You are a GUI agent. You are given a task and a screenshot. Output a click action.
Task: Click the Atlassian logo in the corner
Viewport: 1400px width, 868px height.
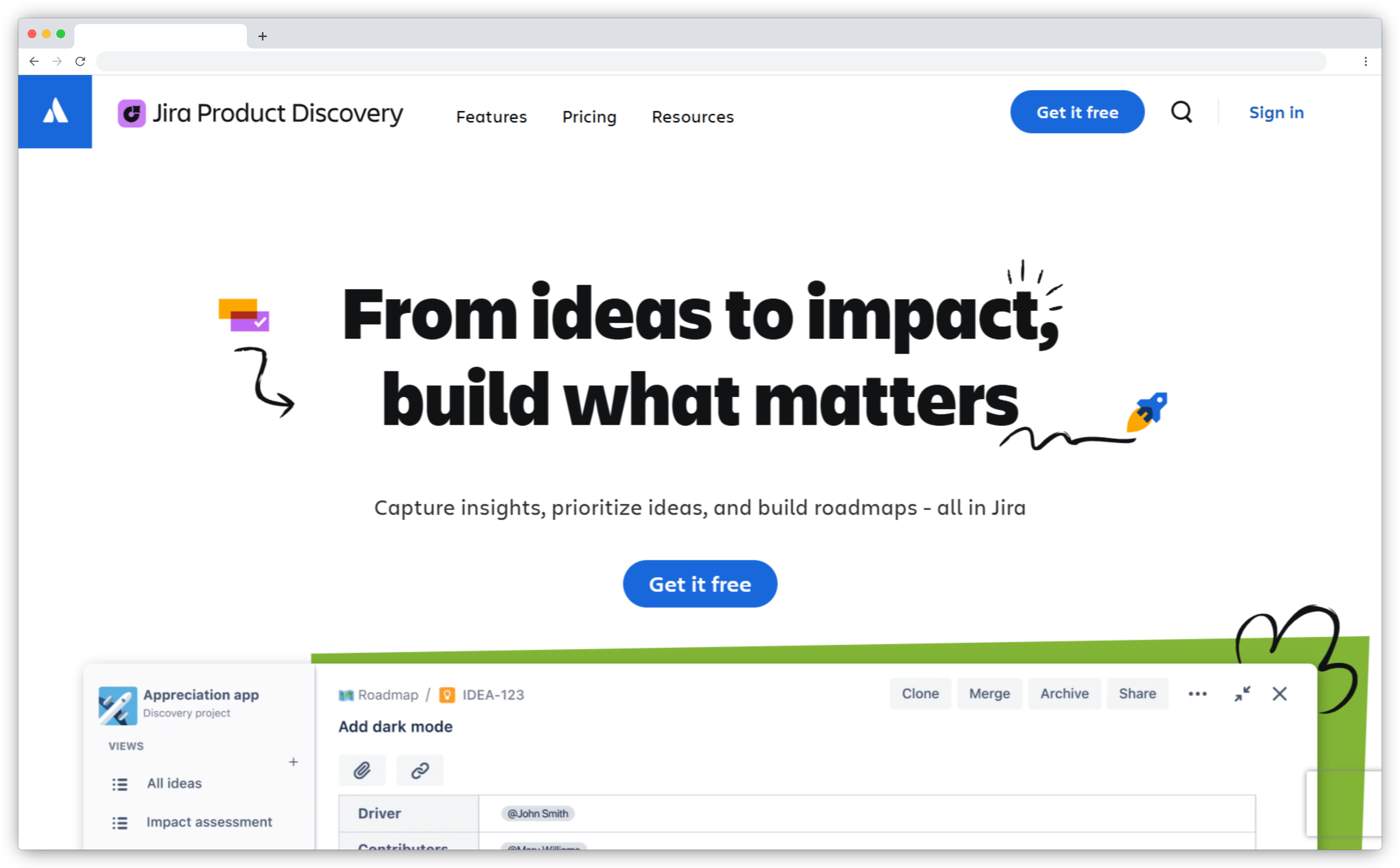(55, 111)
